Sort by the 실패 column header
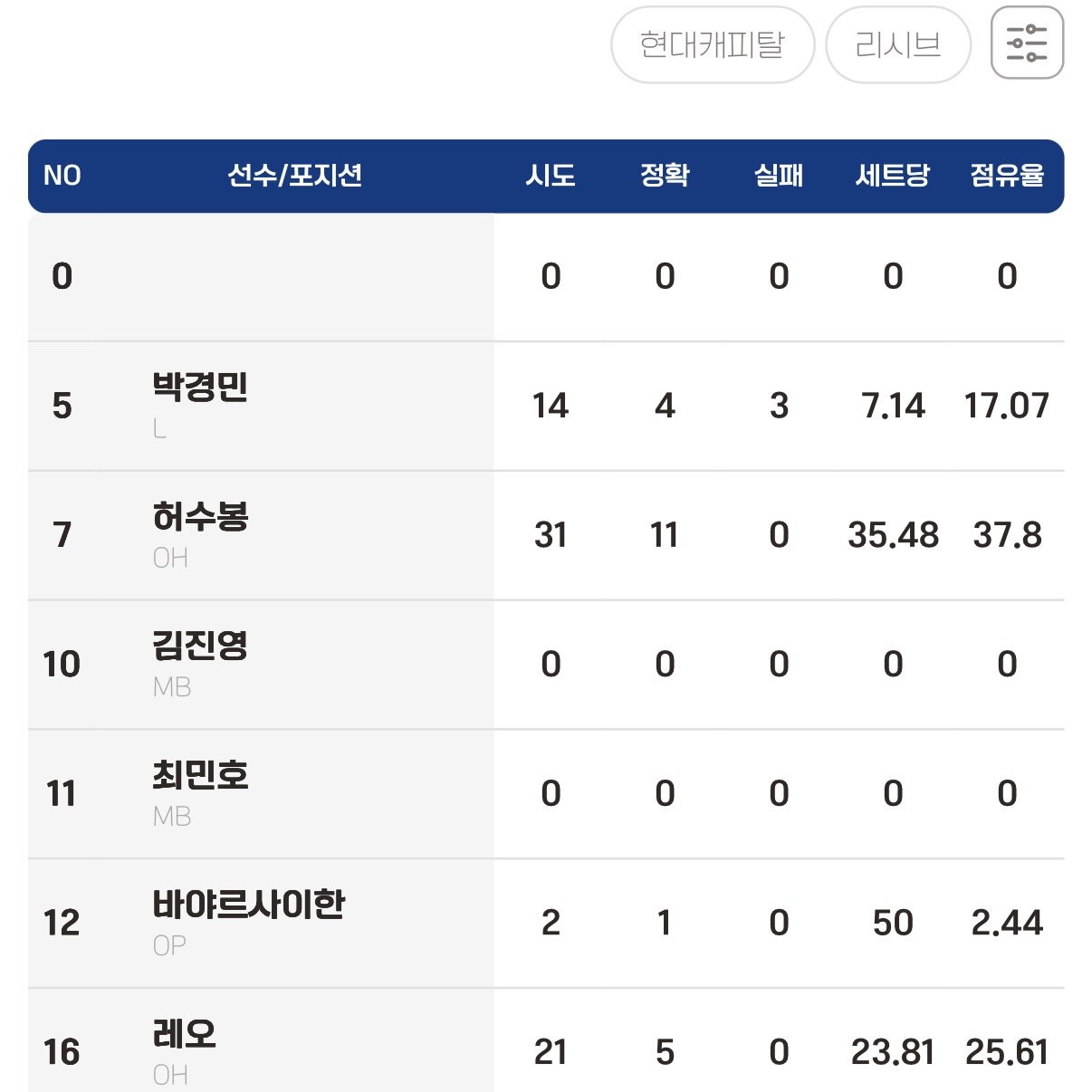Viewport: 1092px width, 1092px height. (x=779, y=175)
